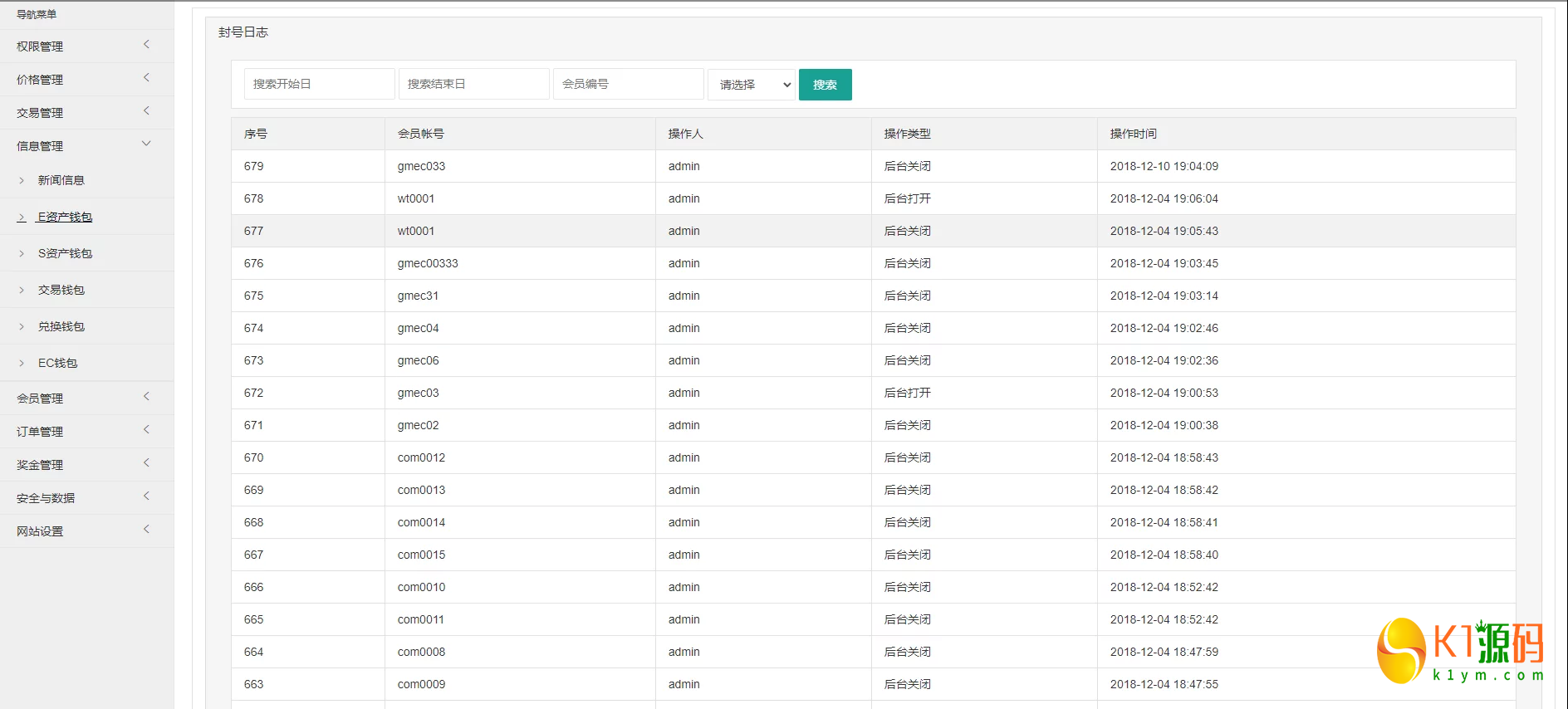Go to EC钱包 submenu item
This screenshot has height=709, width=1568.
[58, 363]
